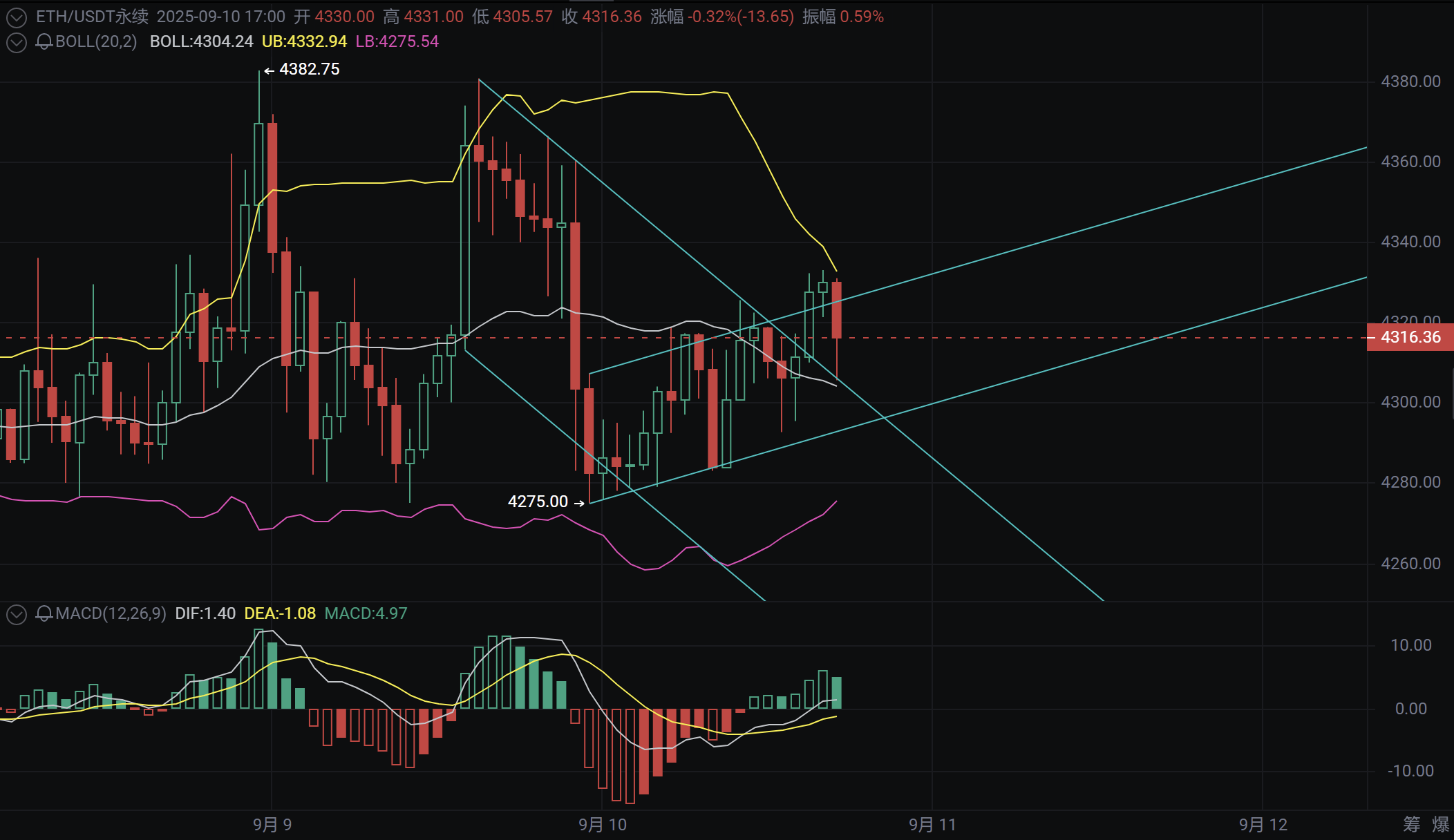1454x840 pixels.
Task: Click the 9月 9 date label
Action: pos(272,825)
